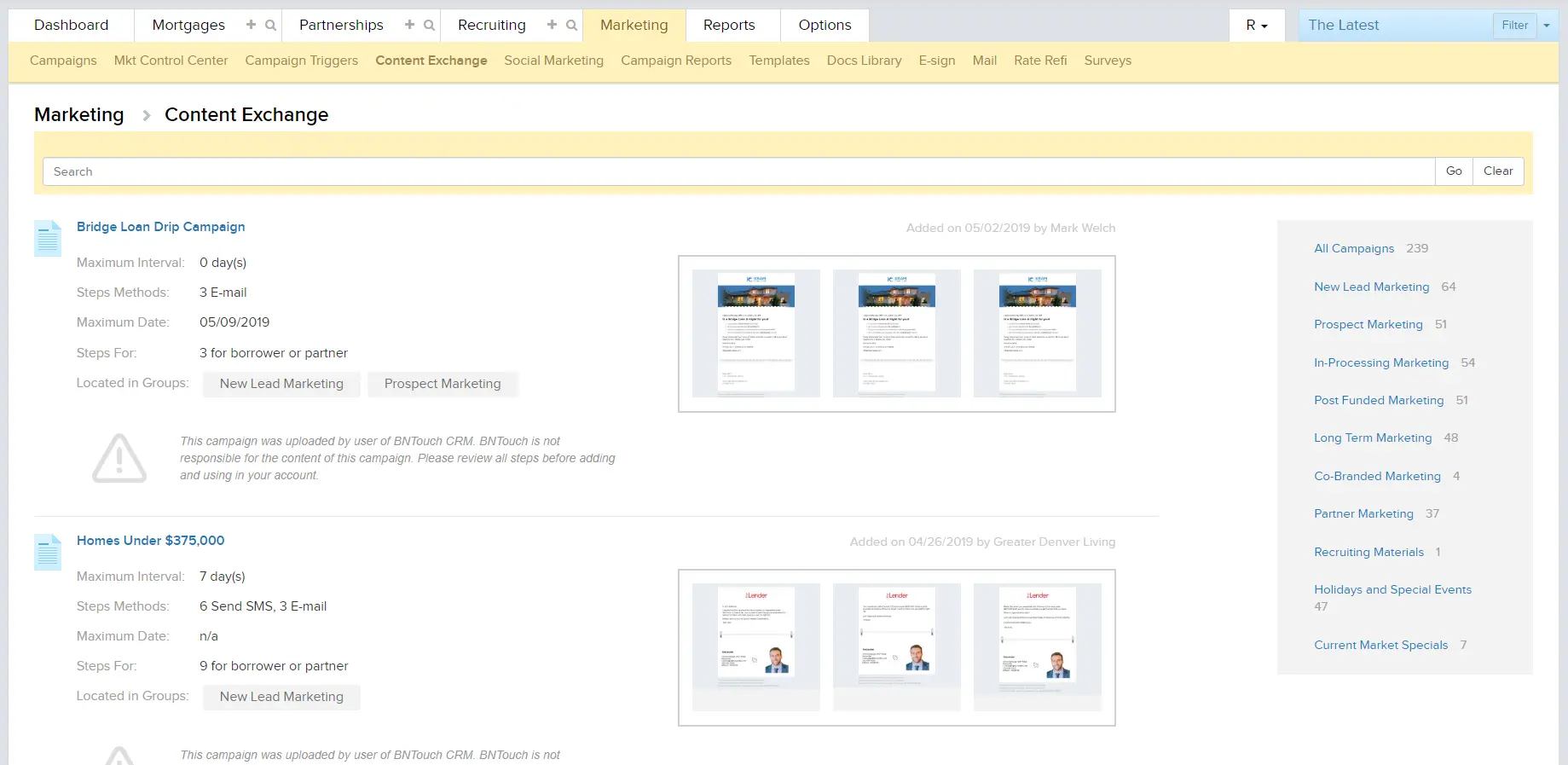
Task: Open the R user dropdown menu
Action: tap(1256, 26)
